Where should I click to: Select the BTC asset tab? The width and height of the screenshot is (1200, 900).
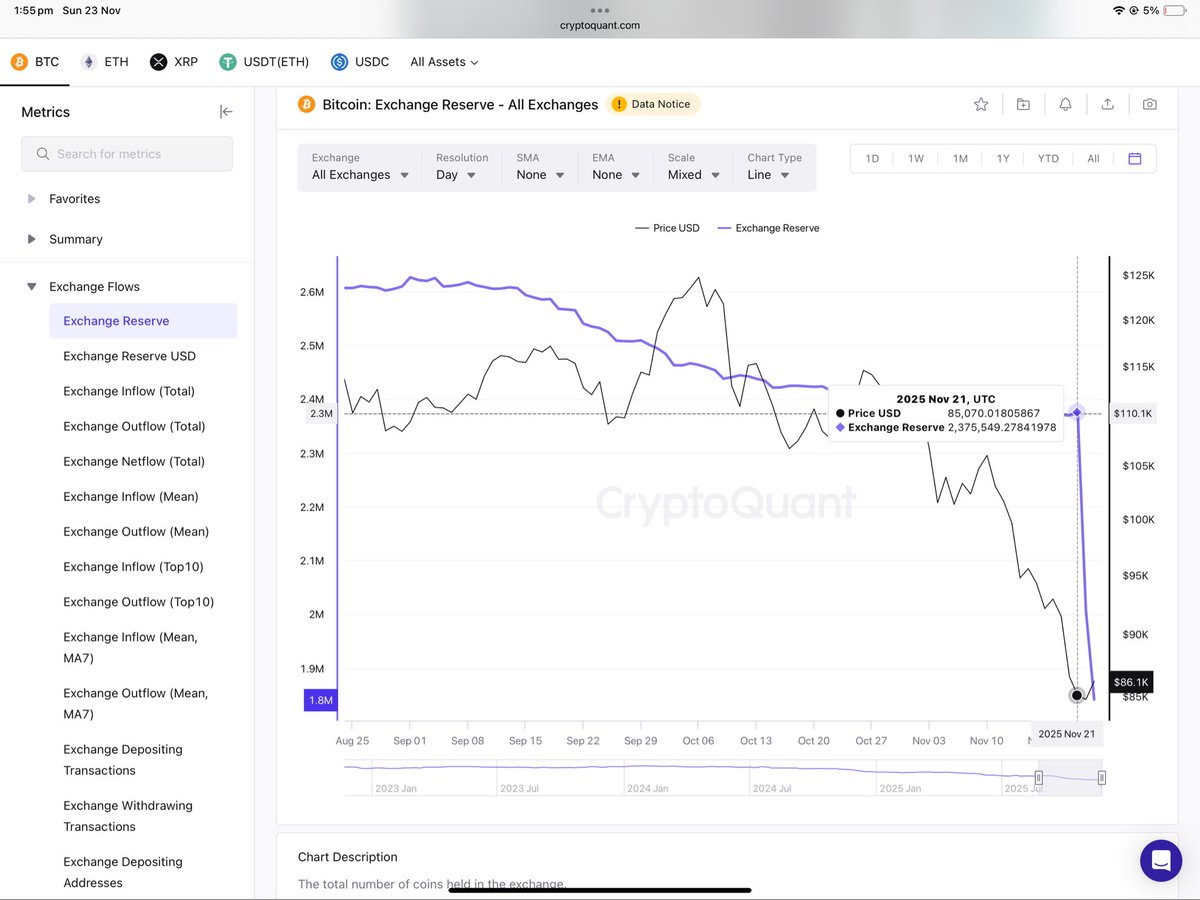(x=35, y=62)
